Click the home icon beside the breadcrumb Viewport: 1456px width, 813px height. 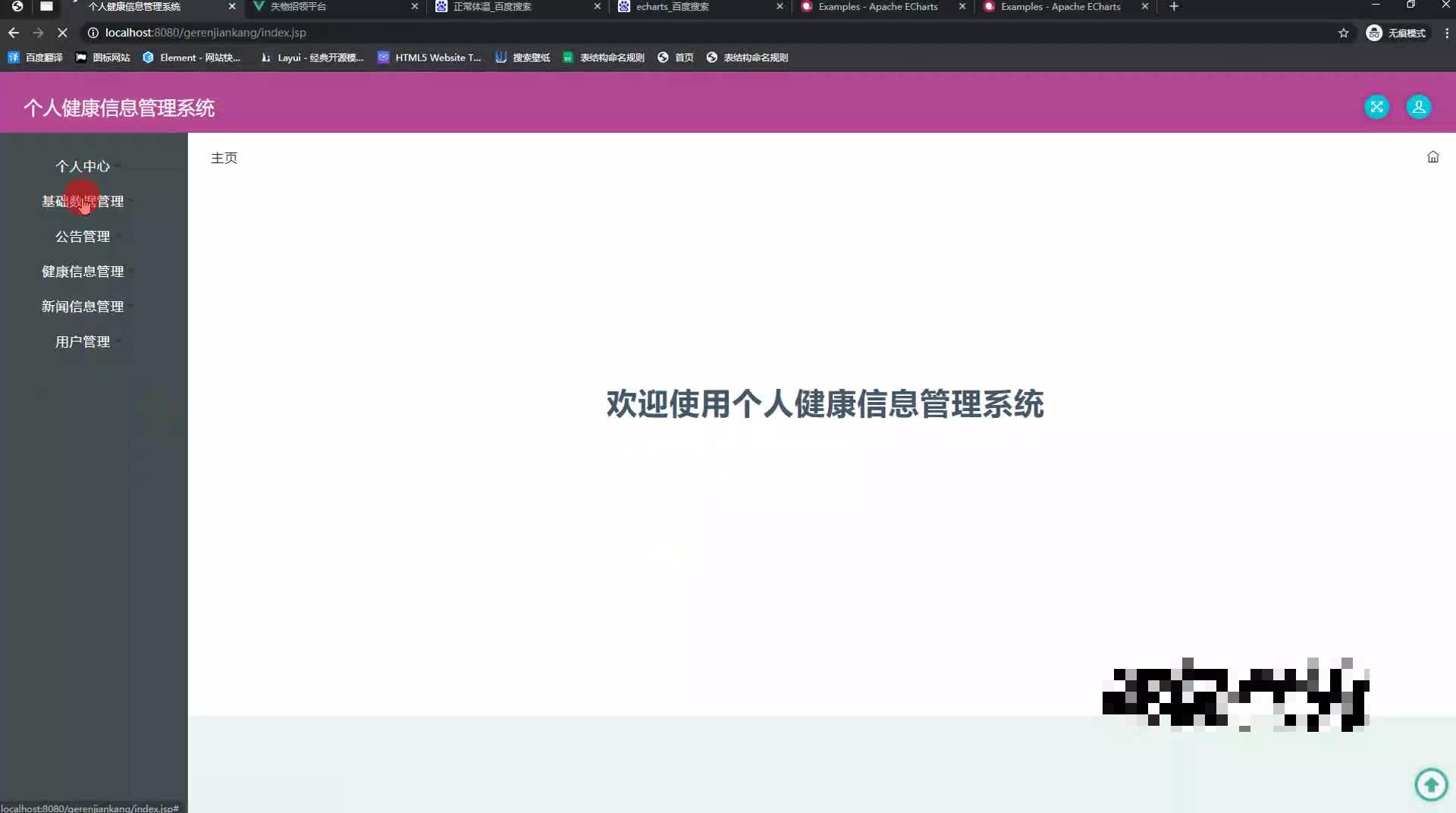pos(1432,157)
